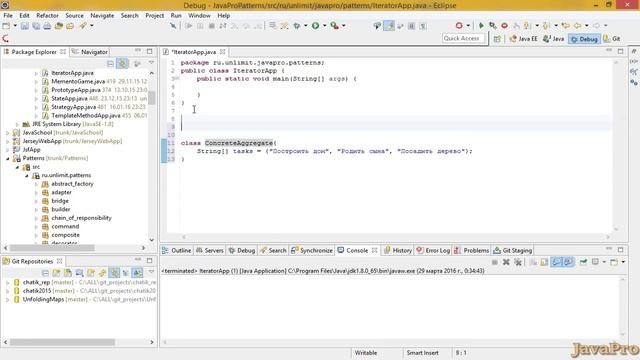Expand the JerseyWebApp project node
This screenshot has width=640, height=360.
pos(7,141)
